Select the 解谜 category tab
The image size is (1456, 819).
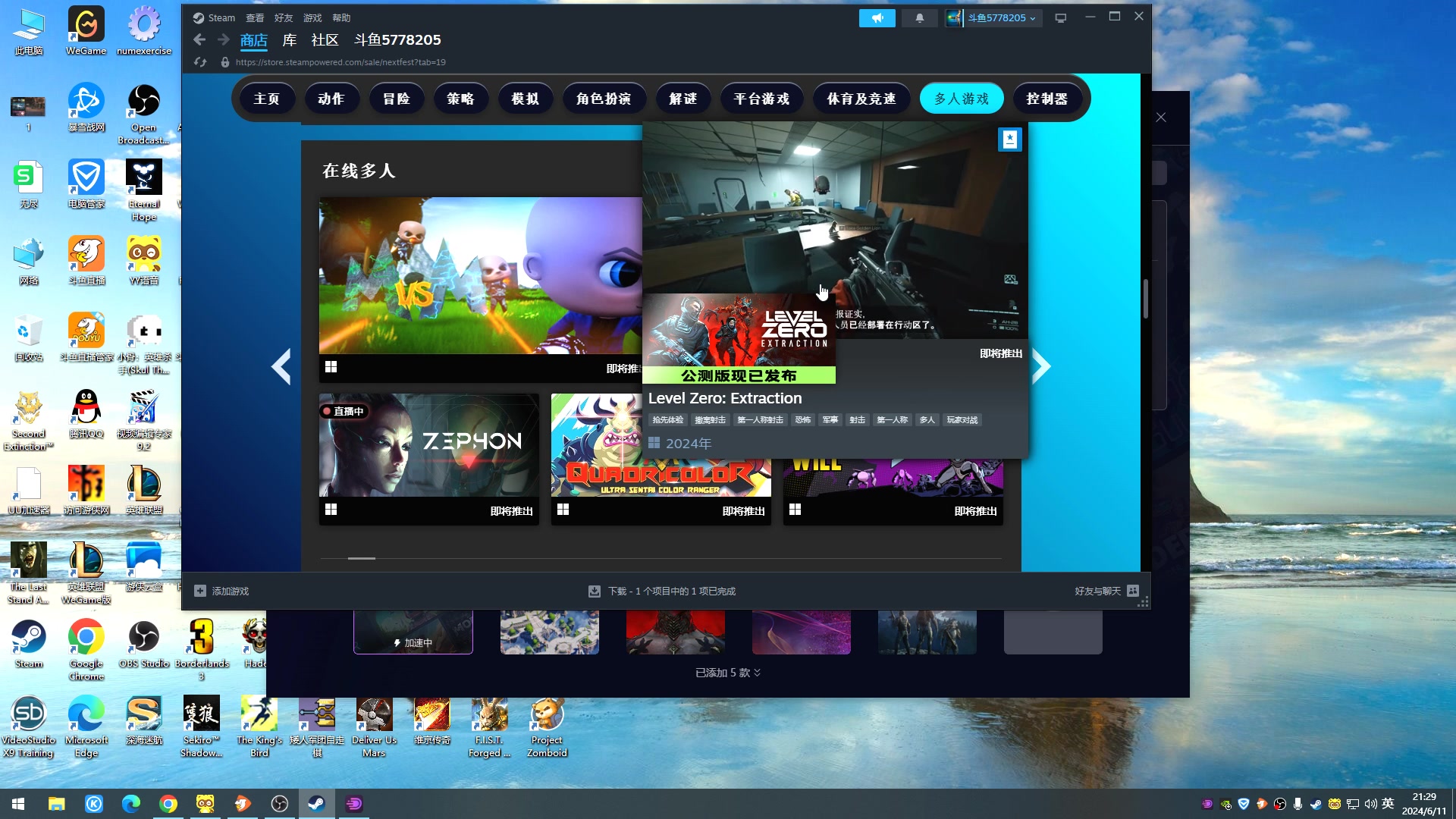pos(682,99)
